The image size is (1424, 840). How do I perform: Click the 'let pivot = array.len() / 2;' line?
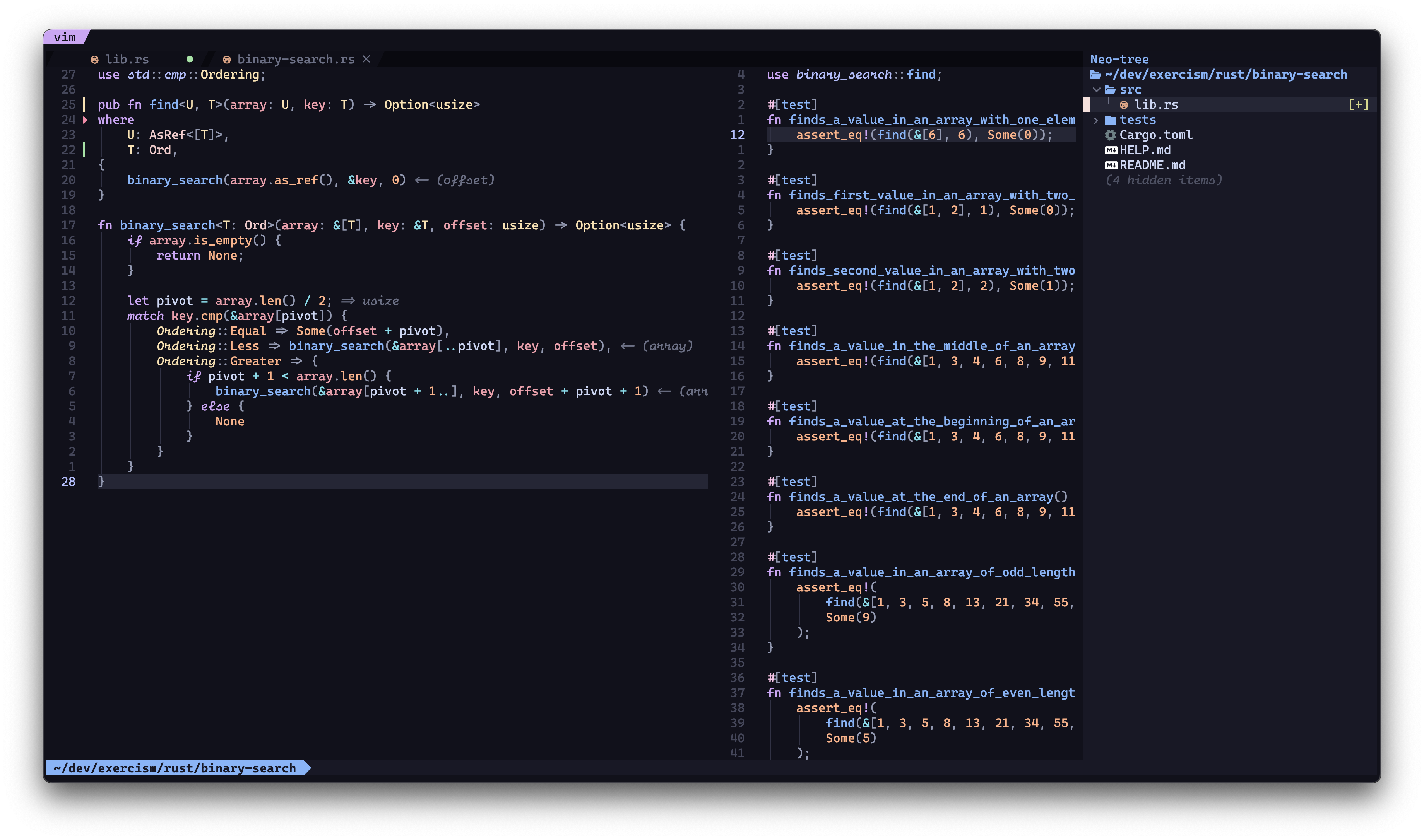point(229,300)
